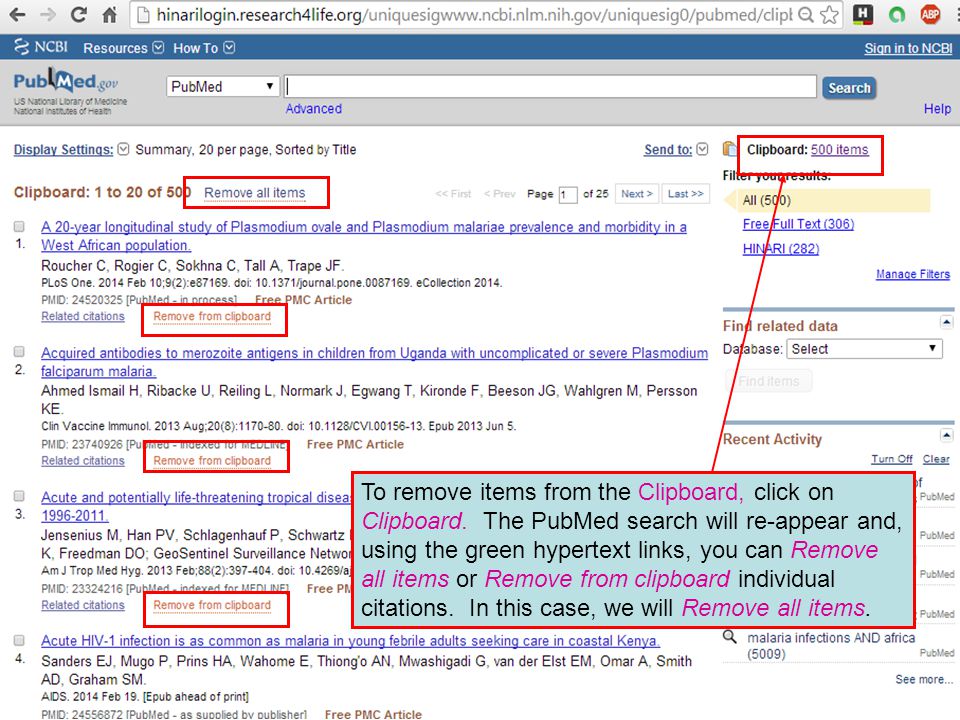Open the Acute HIV-1 infection article

pyautogui.click(x=350, y=640)
